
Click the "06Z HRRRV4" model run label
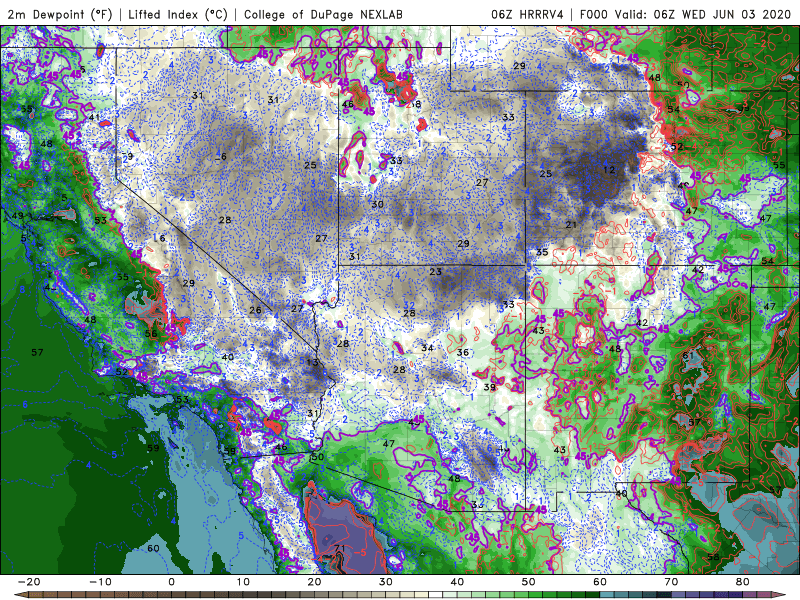point(527,15)
